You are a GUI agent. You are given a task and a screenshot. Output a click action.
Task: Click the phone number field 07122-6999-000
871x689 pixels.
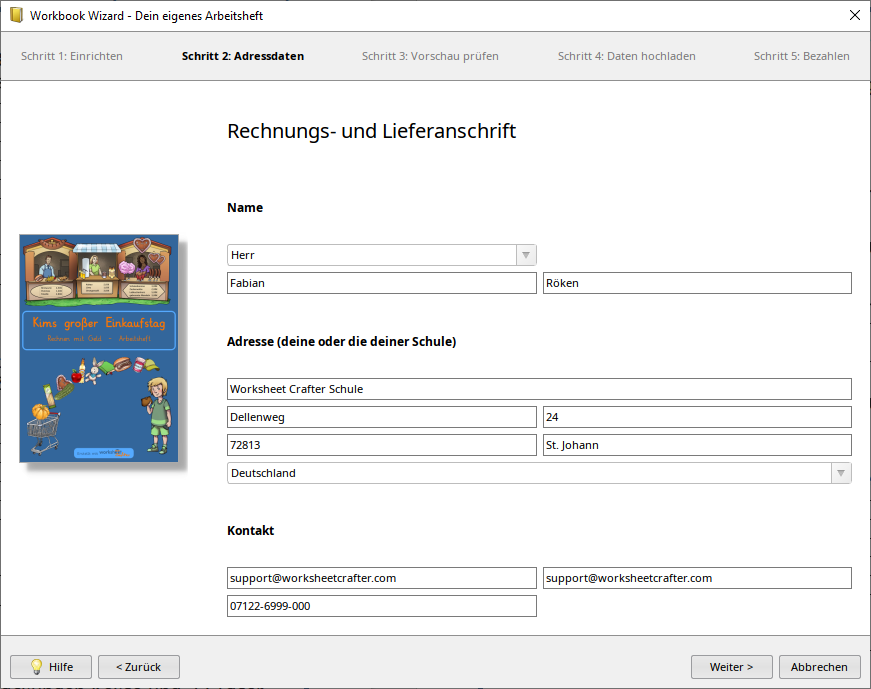381,606
